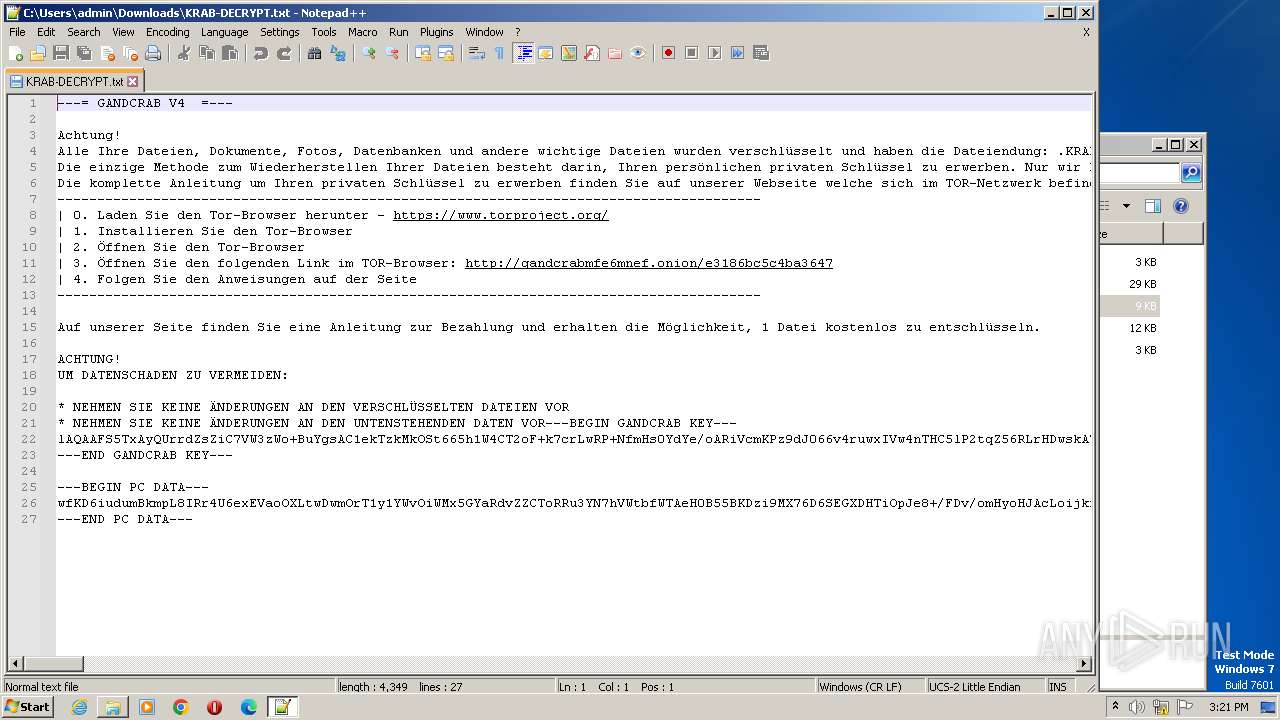Toggle the indent guide button
The height and width of the screenshot is (720, 1280).
click(523, 53)
